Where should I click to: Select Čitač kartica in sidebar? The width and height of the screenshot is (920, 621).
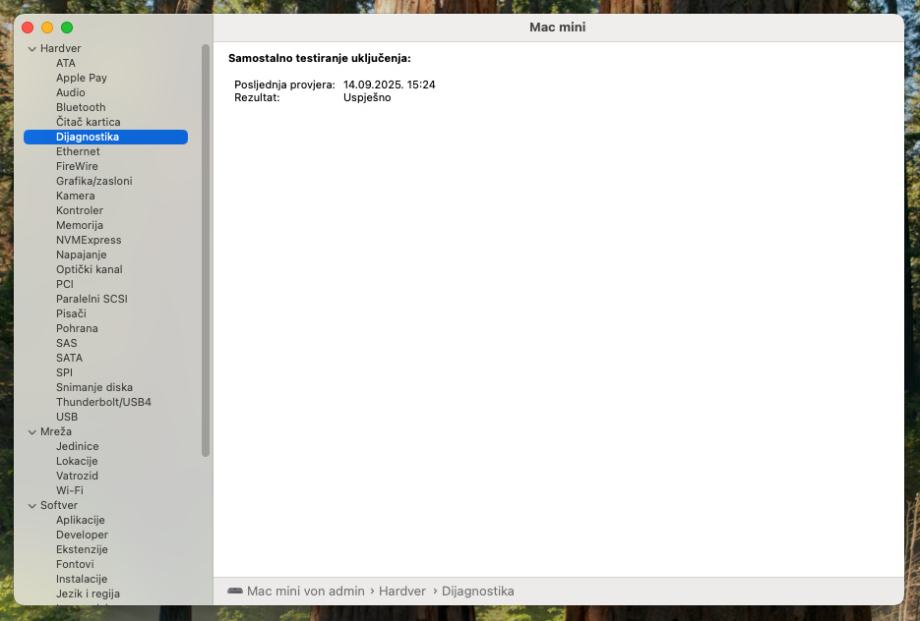tap(88, 122)
